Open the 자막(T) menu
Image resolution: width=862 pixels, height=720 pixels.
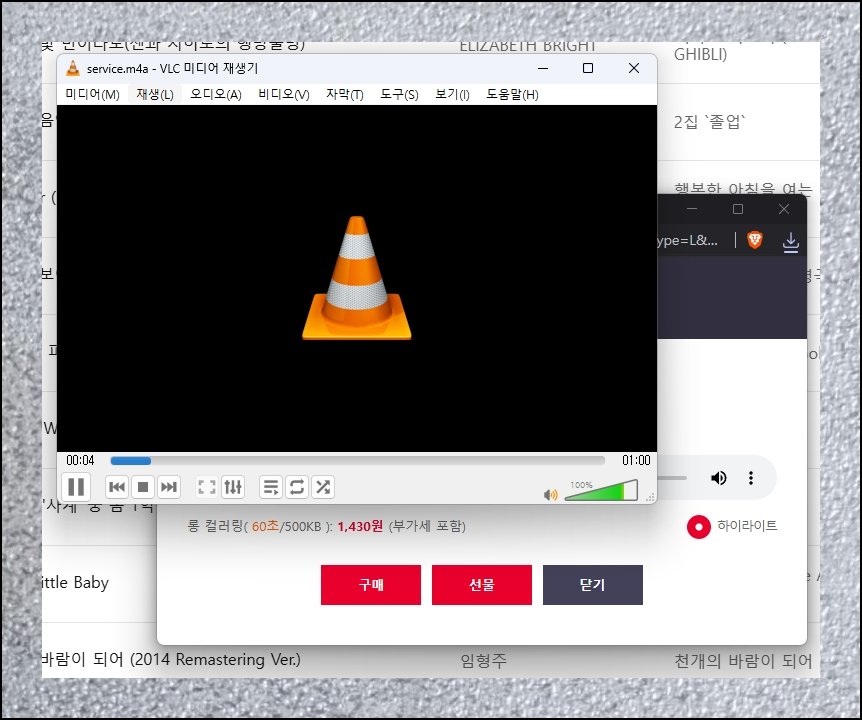click(x=345, y=95)
